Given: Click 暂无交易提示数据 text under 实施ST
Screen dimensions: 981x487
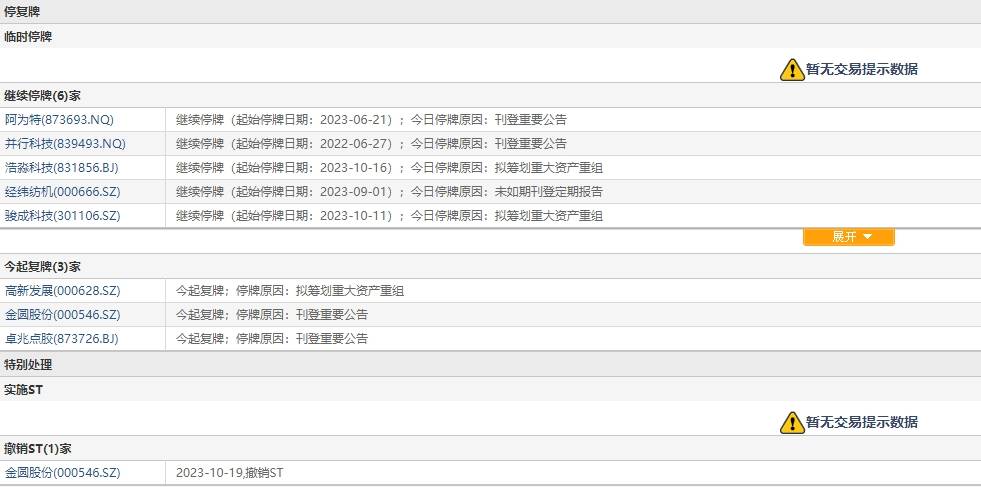Looking at the screenshot, I should [862, 423].
